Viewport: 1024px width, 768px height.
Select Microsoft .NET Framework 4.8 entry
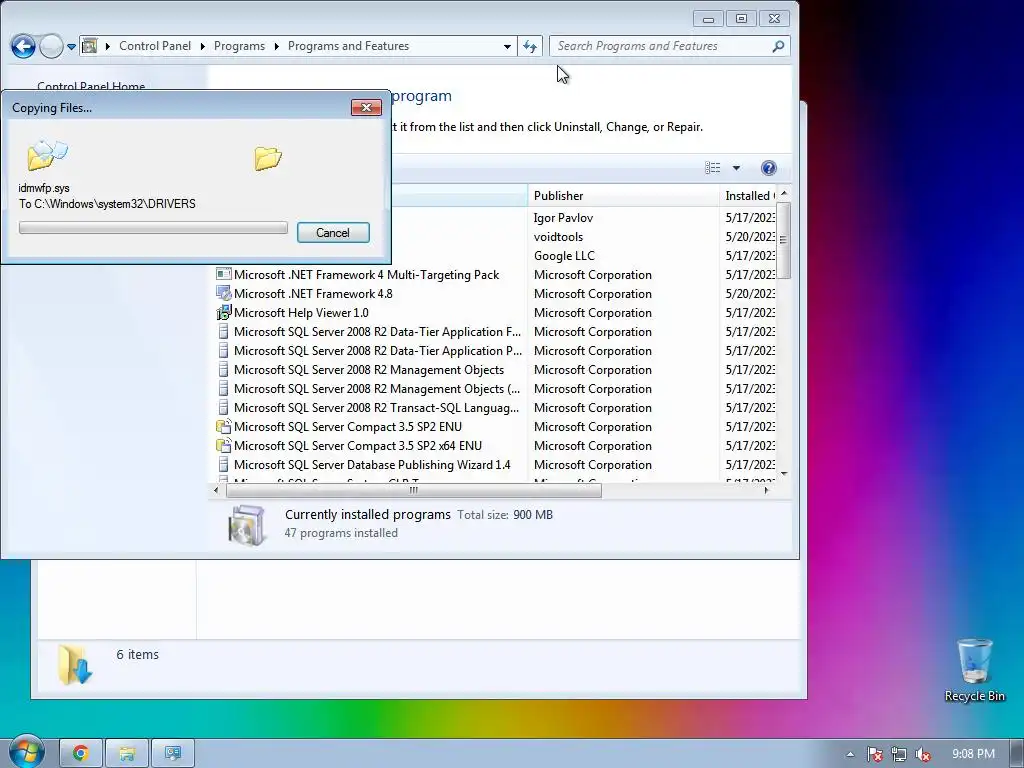click(313, 294)
